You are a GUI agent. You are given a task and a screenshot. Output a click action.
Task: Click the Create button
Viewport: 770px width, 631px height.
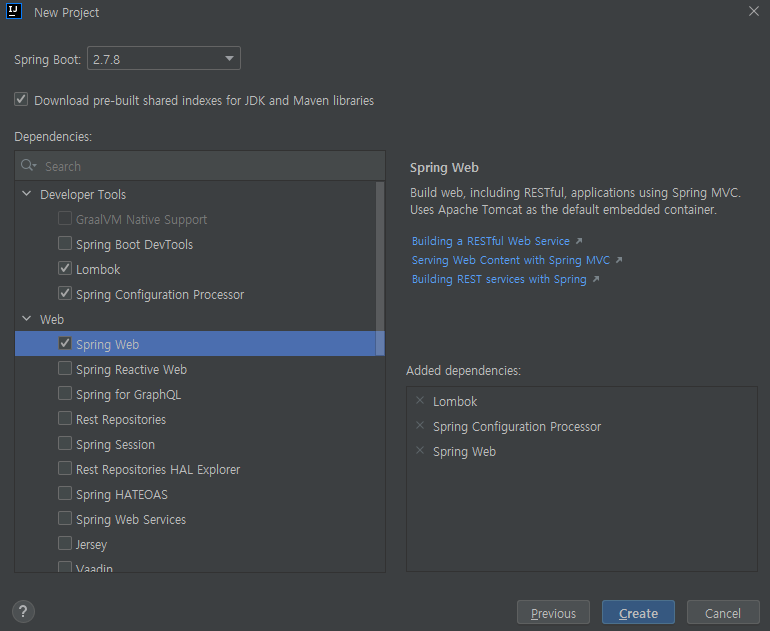(638, 613)
